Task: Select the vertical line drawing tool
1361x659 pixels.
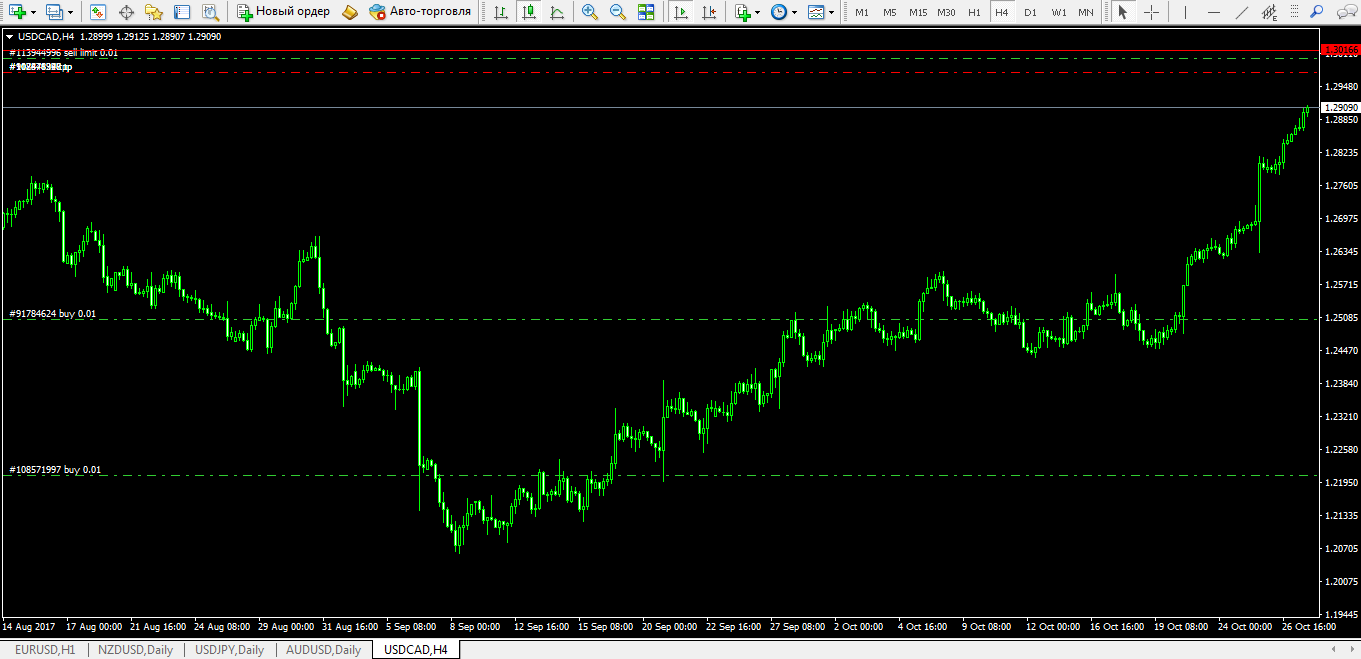Action: pos(1186,12)
